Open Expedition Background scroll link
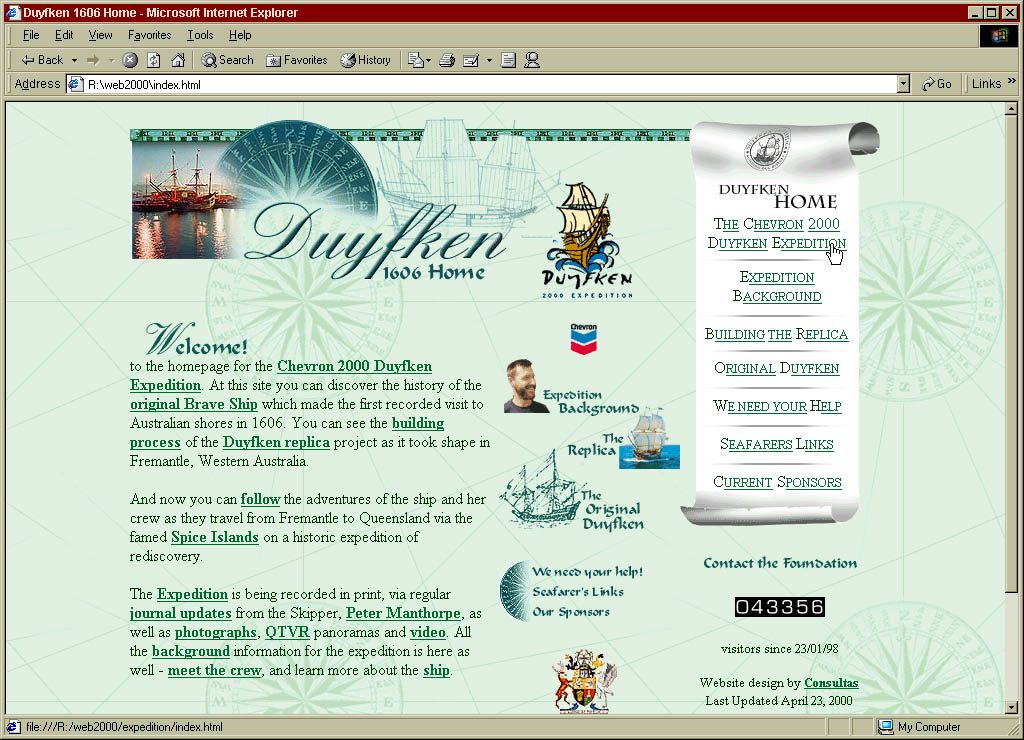Screen dimensions: 1024x740 click(x=776, y=287)
